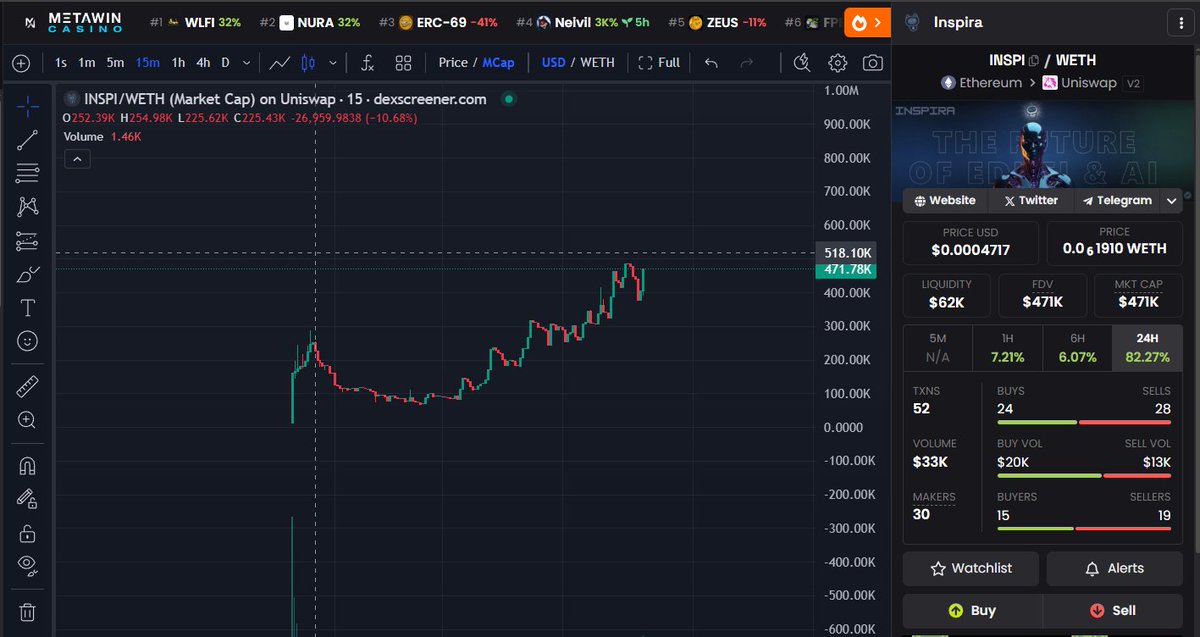Open the Inspira Telegram link
Screen dimensions: 1200x637
pyautogui.click(x=1117, y=200)
